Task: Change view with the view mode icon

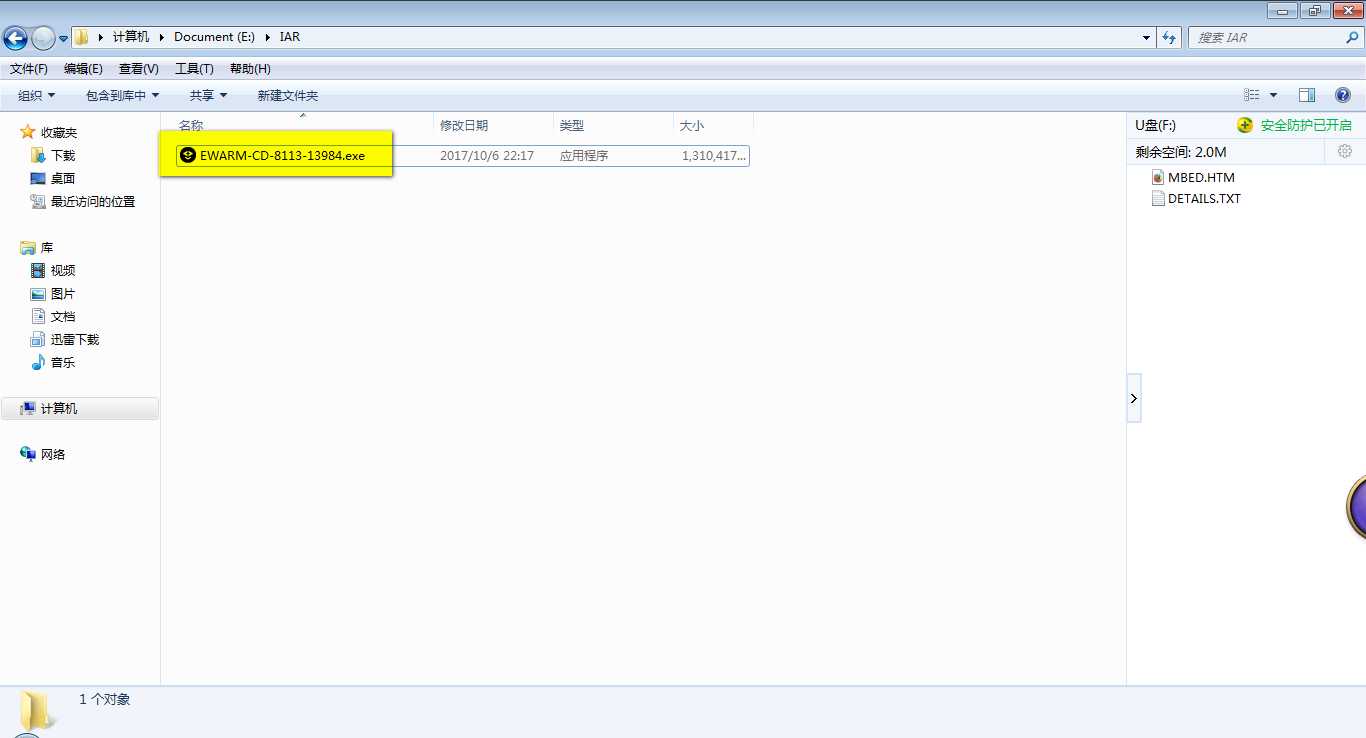Action: 1252,95
